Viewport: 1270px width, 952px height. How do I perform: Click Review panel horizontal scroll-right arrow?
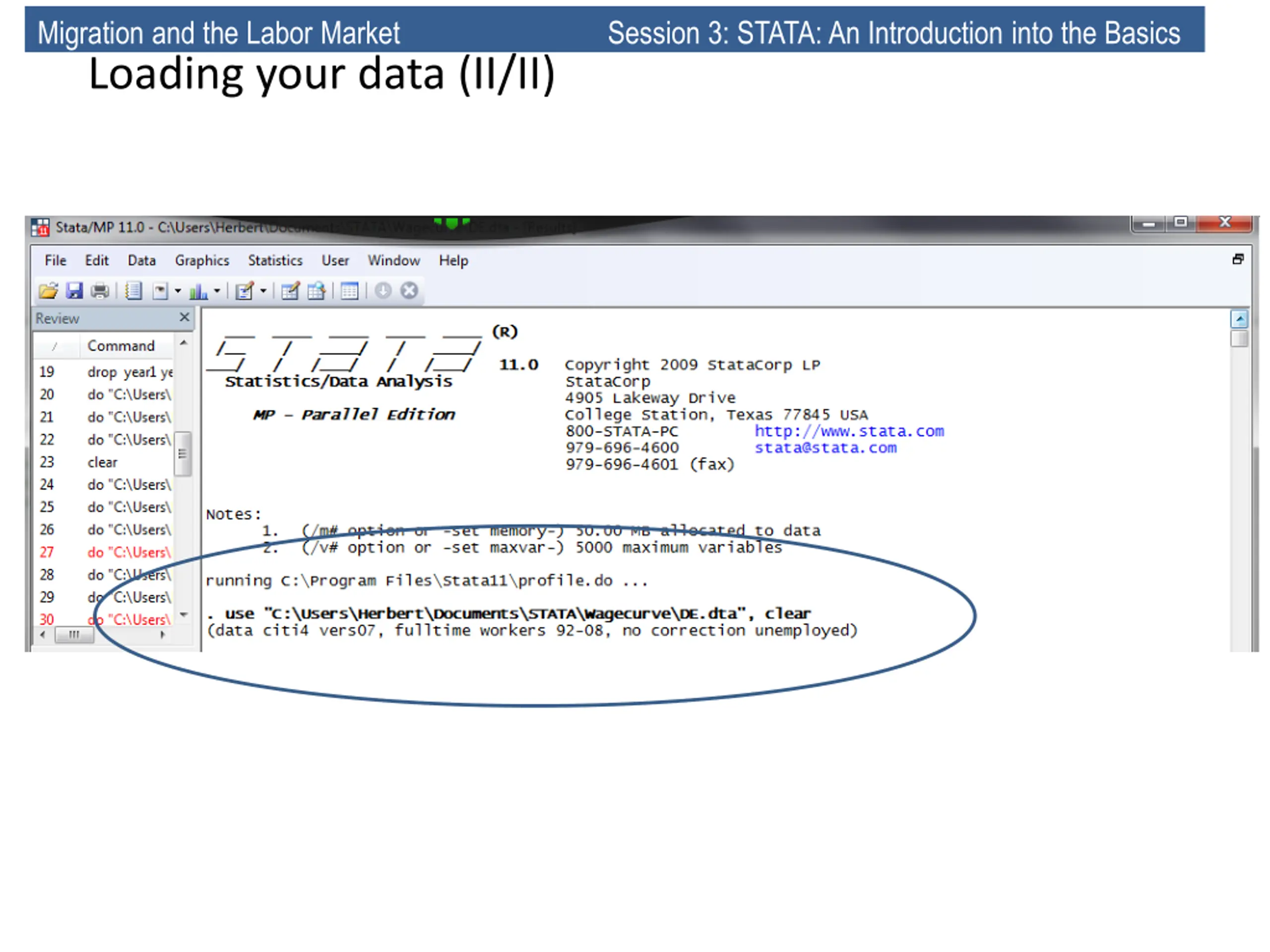163,635
